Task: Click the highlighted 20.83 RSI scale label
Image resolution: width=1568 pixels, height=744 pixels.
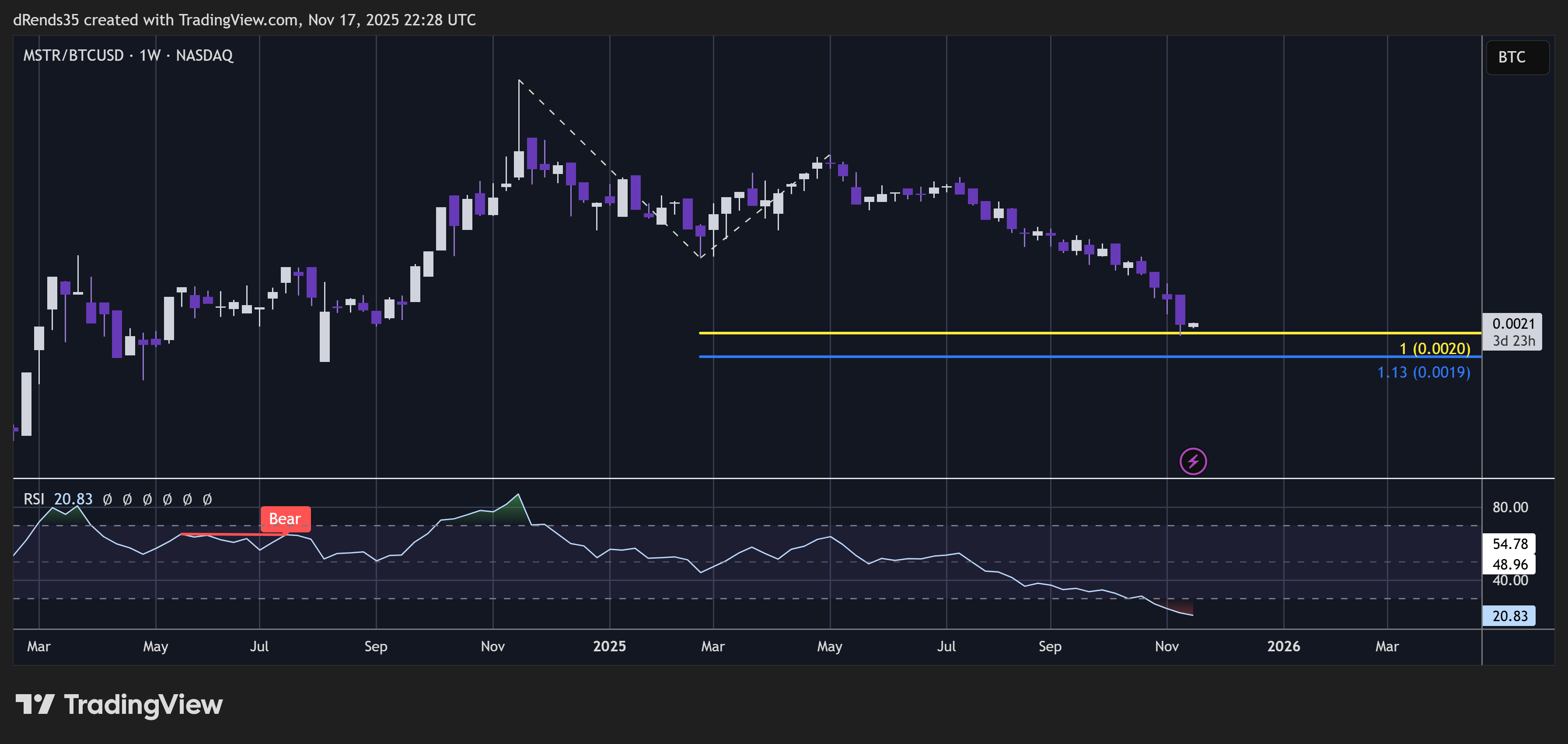Action: click(x=1509, y=615)
